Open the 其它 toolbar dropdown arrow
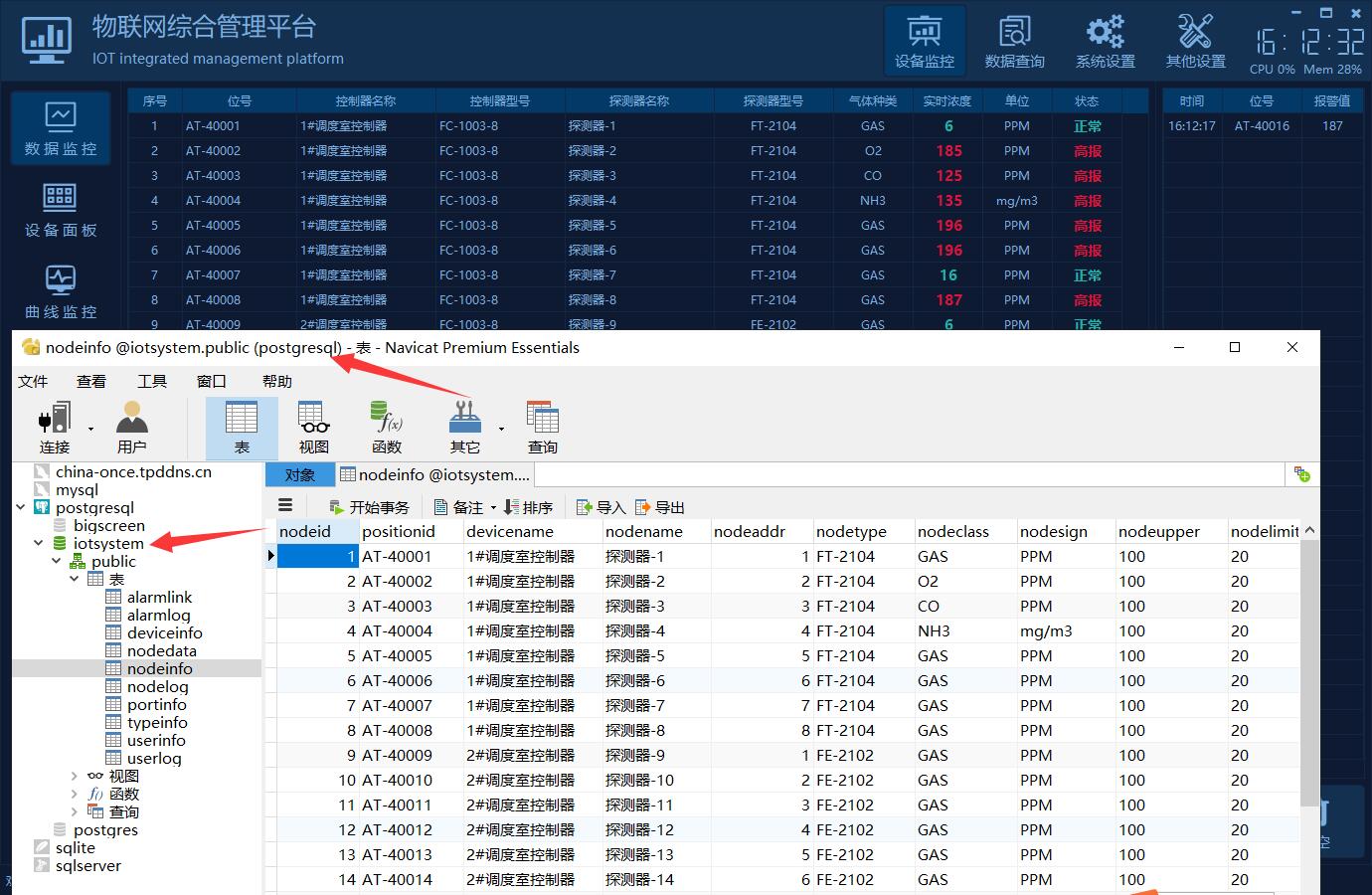Viewport: 1372px width, 895px height. (x=501, y=430)
